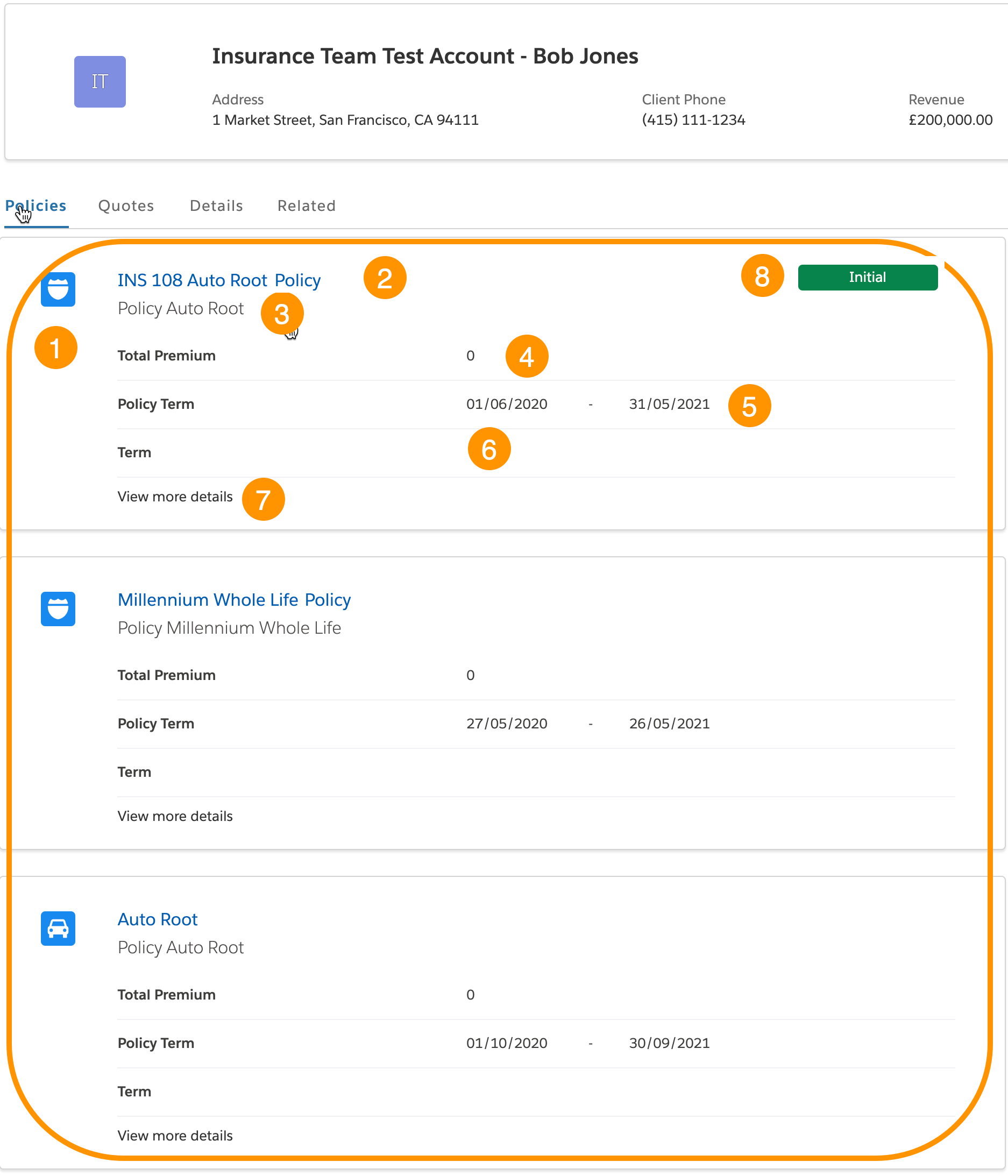Click Total Premium value in Millennium Whole Life card

[470, 675]
